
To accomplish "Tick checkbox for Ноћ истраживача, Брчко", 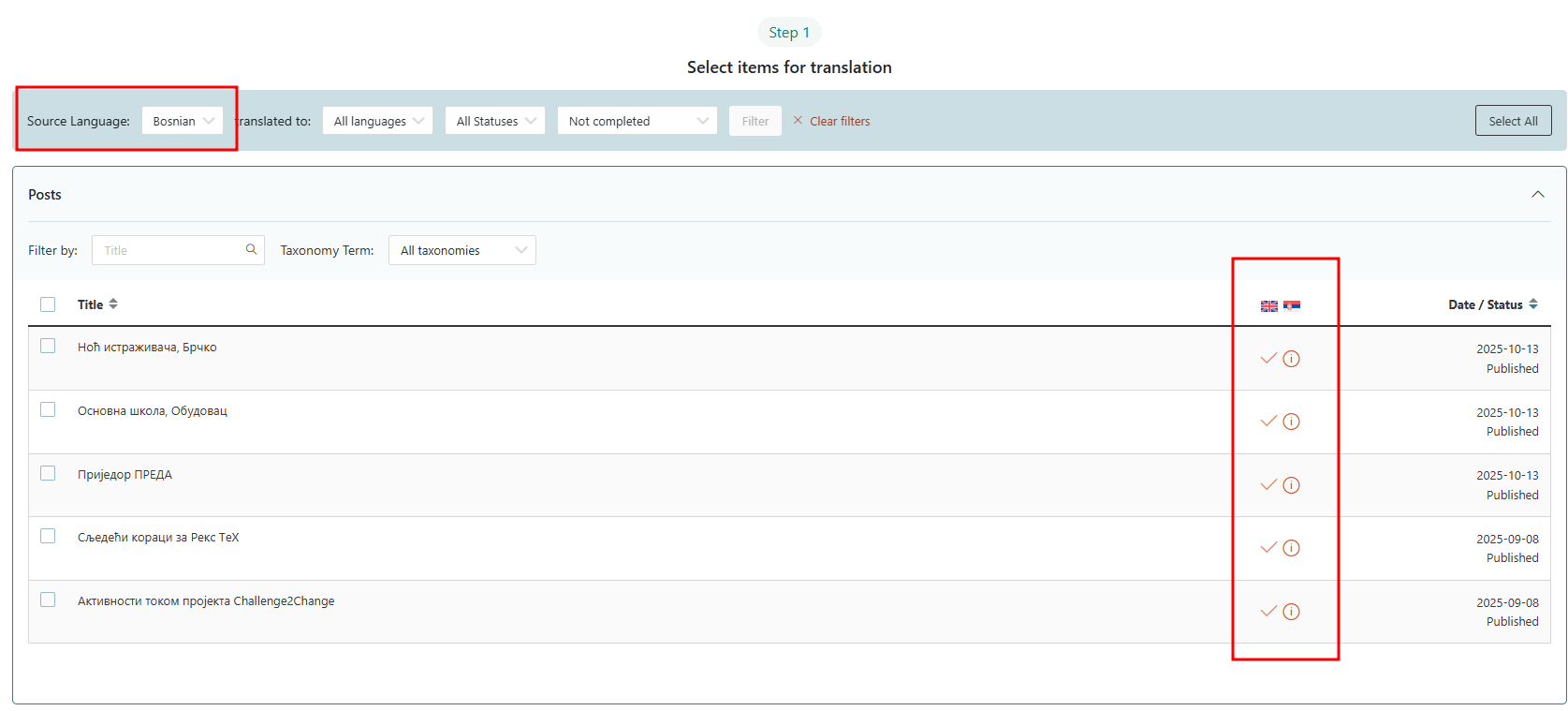I will [x=48, y=347].
